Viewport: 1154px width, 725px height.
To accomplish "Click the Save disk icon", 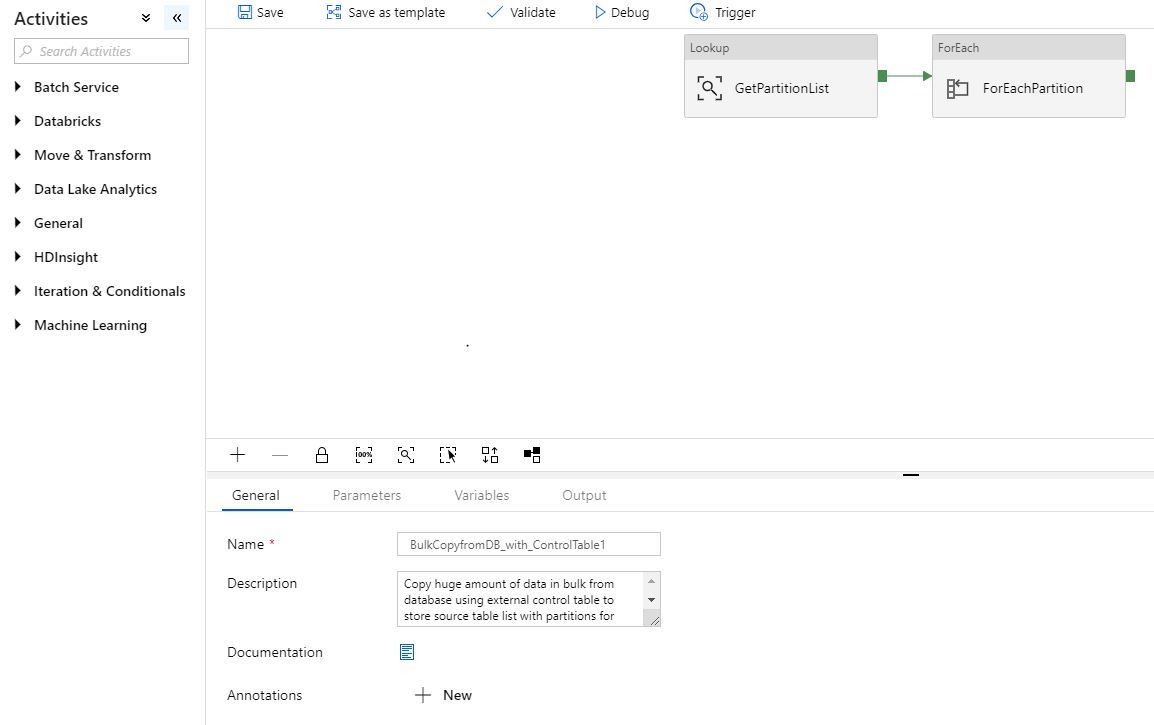I will (245, 12).
